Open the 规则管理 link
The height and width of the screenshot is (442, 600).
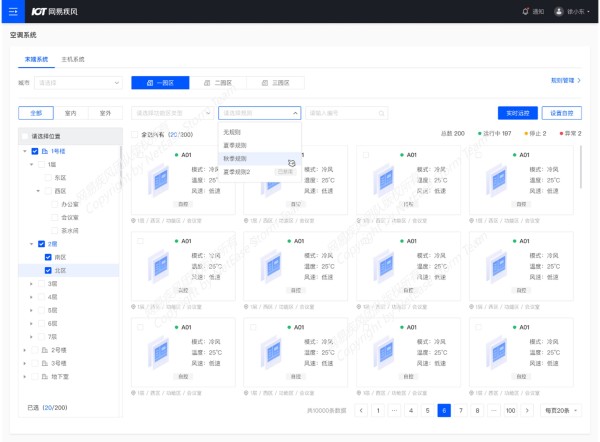563,80
